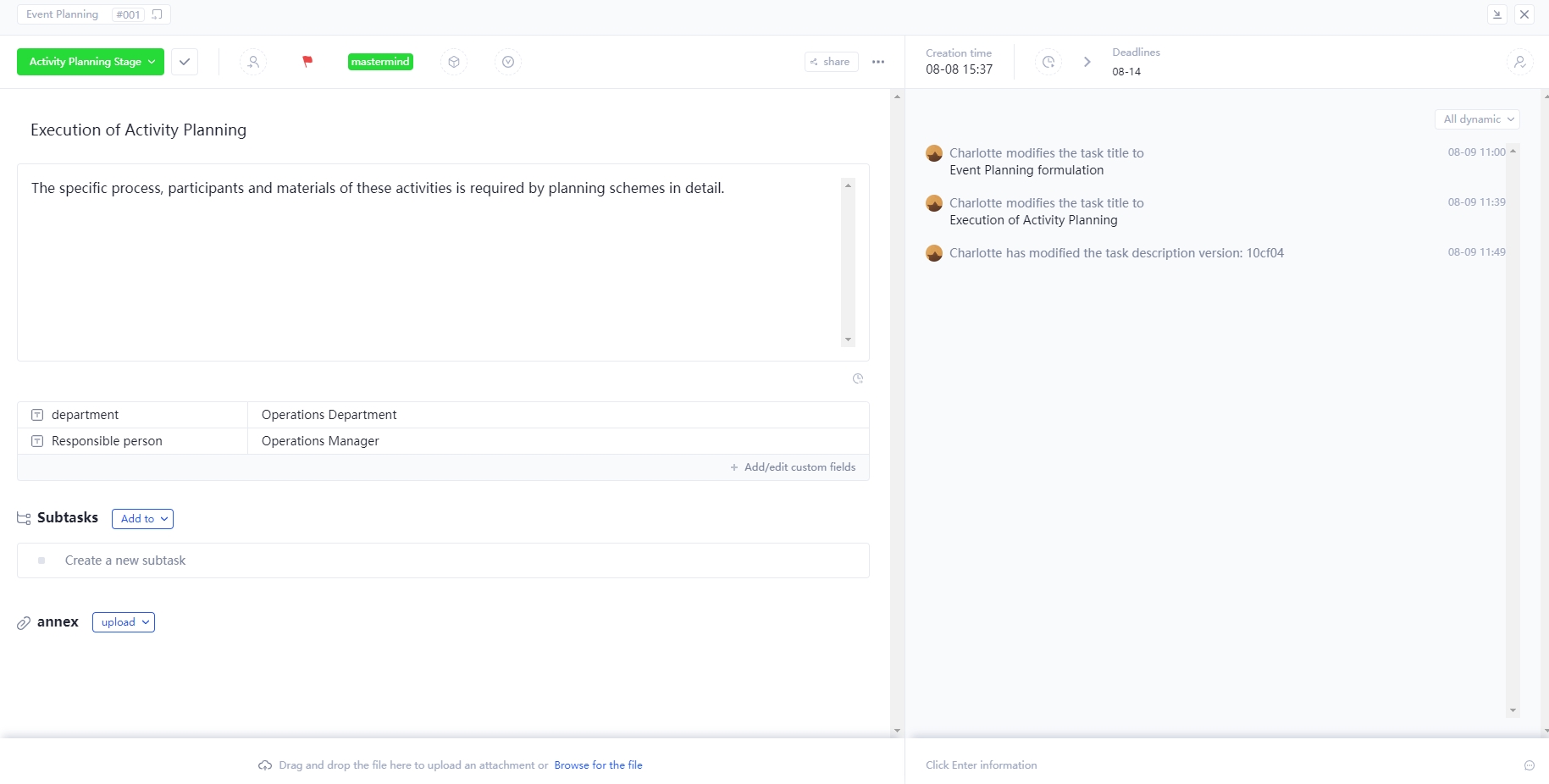Check the circle beside Create a new subtask
The height and width of the screenshot is (784, 1549).
tap(41, 560)
